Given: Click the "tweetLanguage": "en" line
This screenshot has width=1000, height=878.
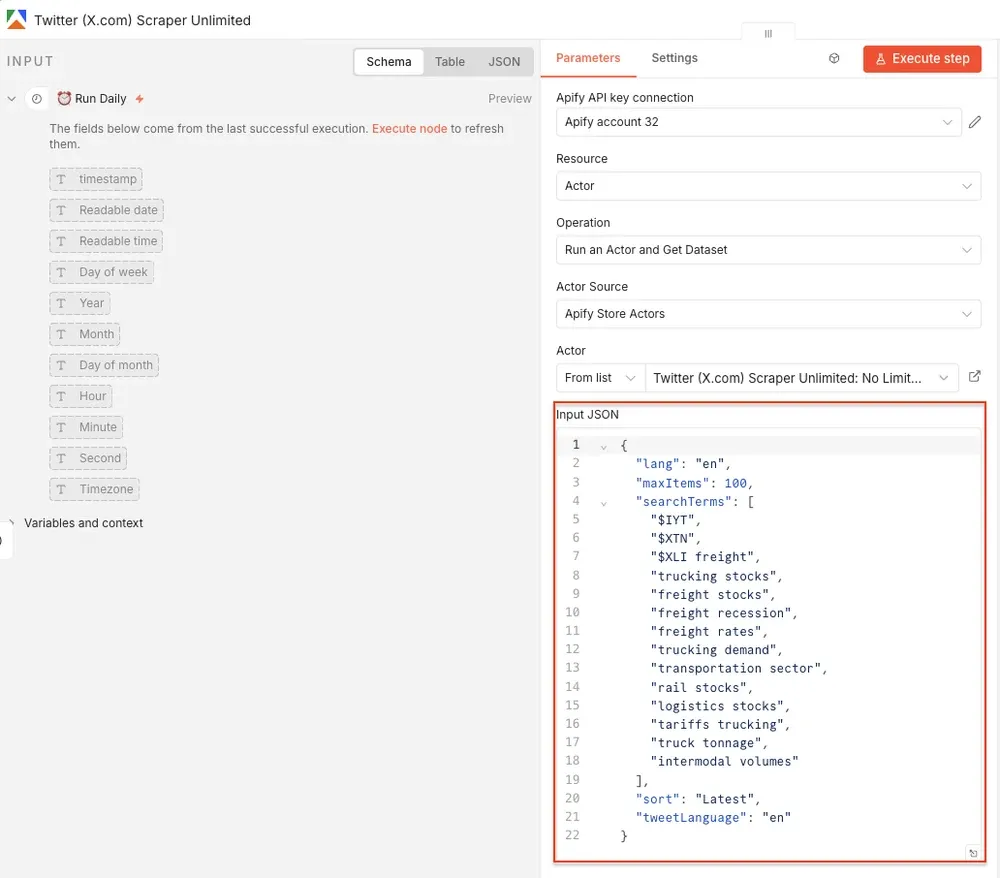Looking at the screenshot, I should click(x=712, y=817).
